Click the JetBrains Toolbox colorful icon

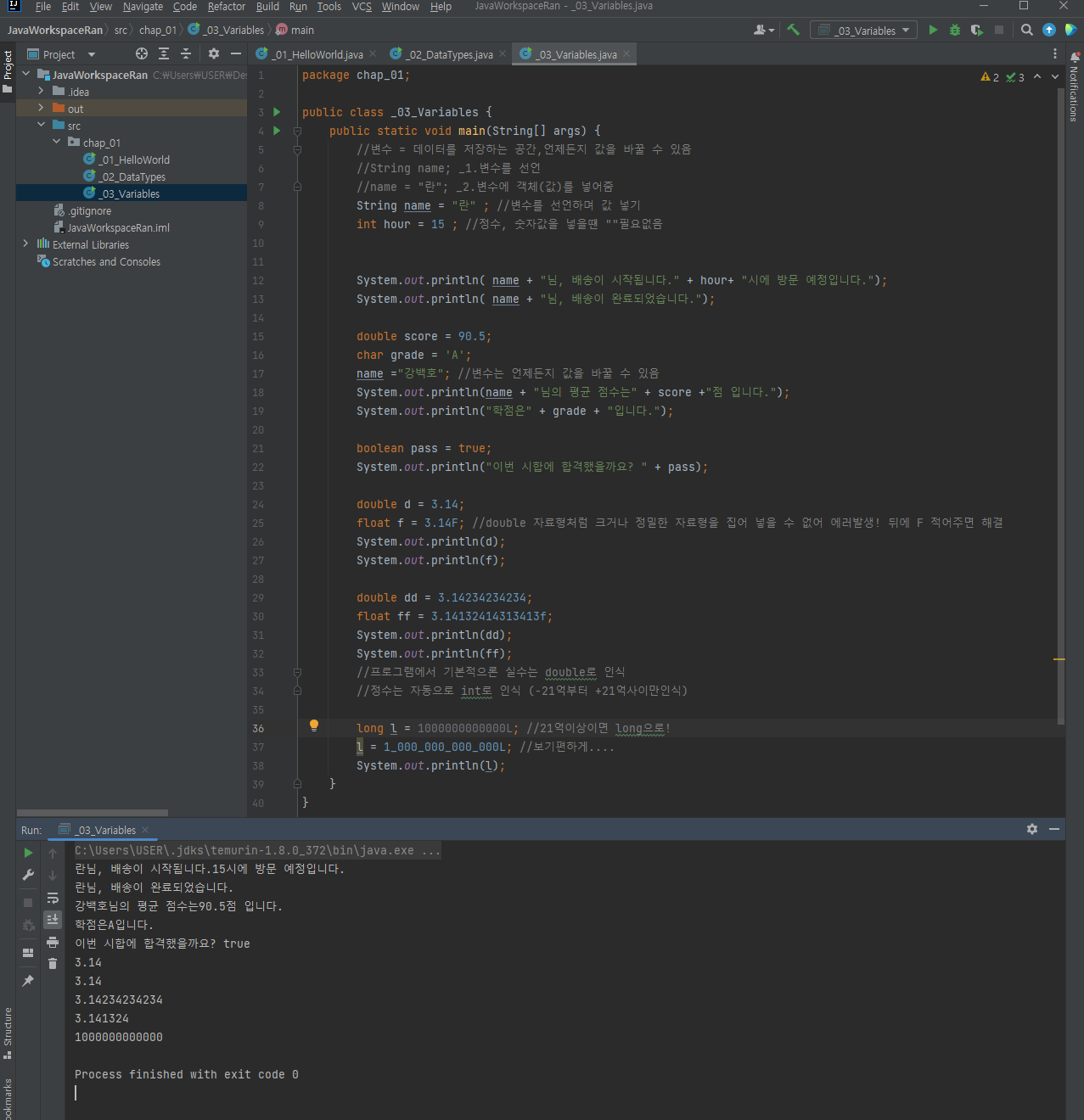[x=1071, y=30]
